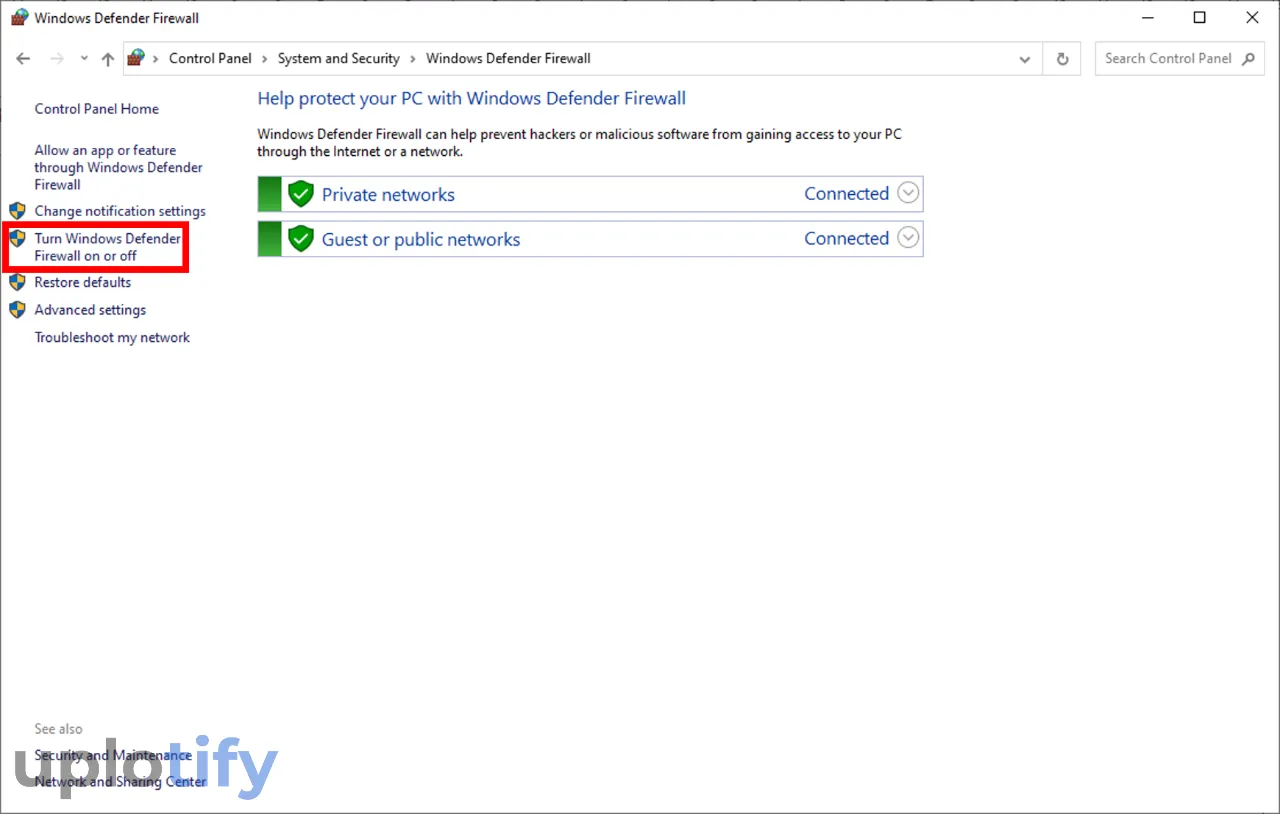1280x814 pixels.
Task: Expand chevron after Control Panel breadcrumb
Action: (x=265, y=59)
